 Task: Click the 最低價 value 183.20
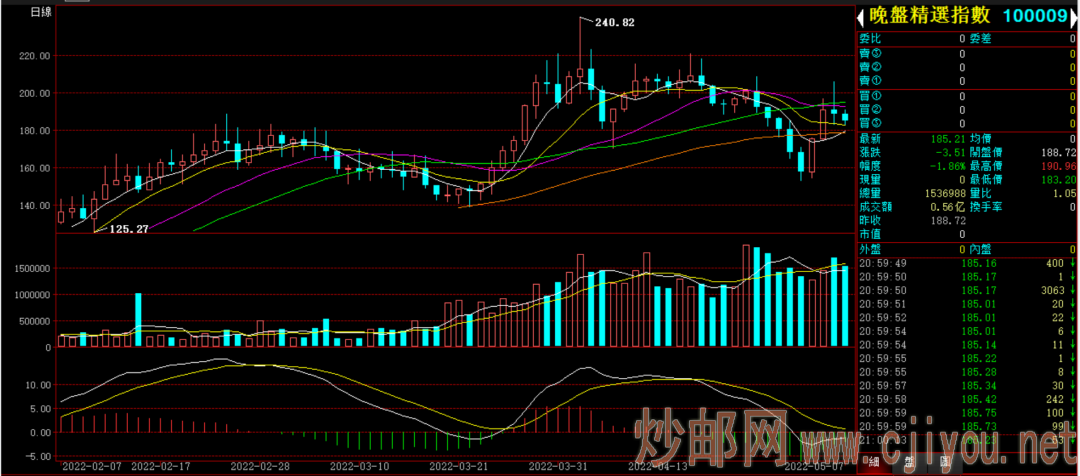tap(1055, 179)
